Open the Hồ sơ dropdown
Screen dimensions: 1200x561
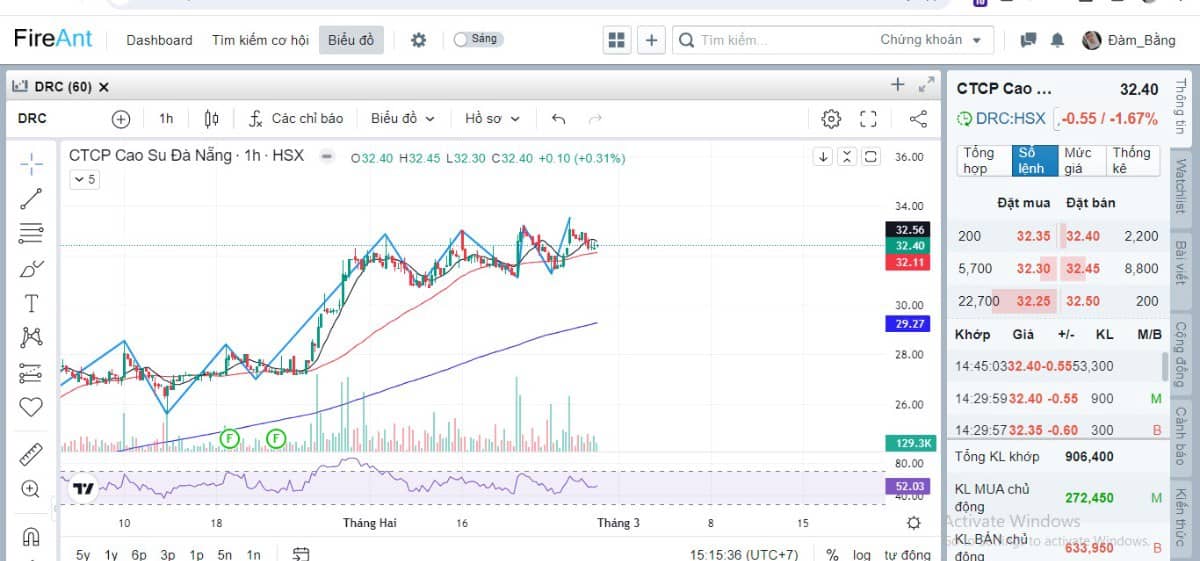[493, 119]
